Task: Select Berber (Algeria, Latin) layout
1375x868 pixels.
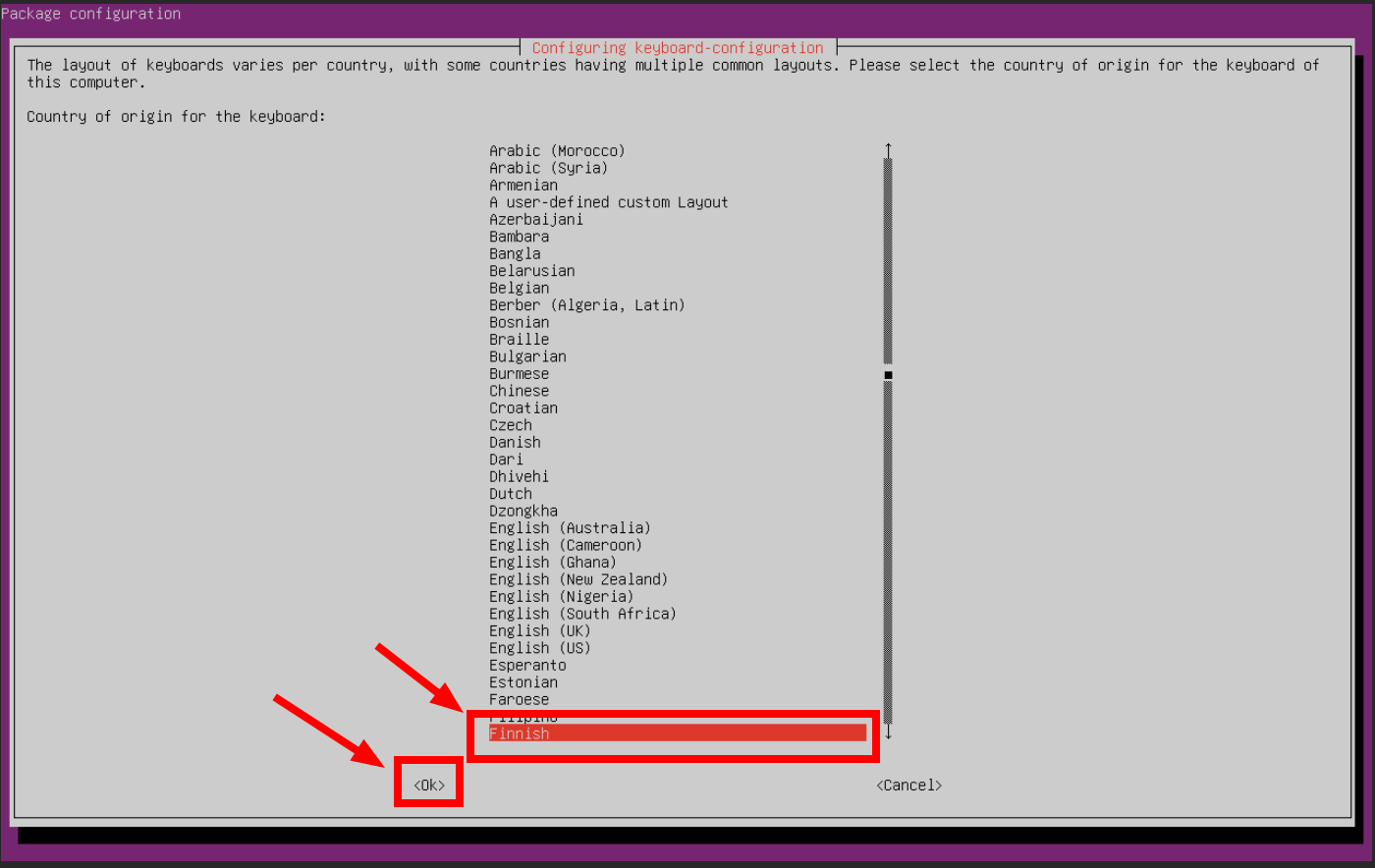Action: (587, 305)
